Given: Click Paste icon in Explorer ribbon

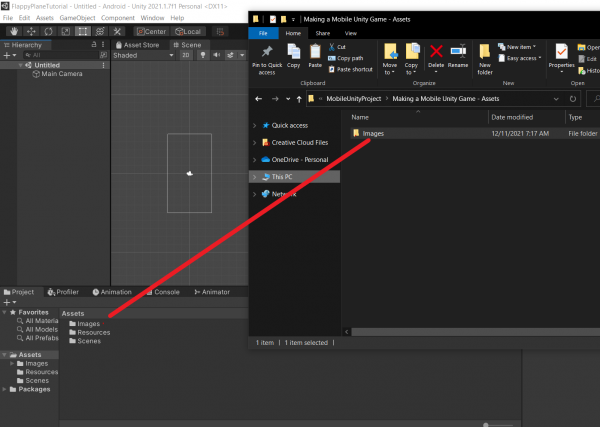Looking at the screenshot, I should click(x=315, y=51).
